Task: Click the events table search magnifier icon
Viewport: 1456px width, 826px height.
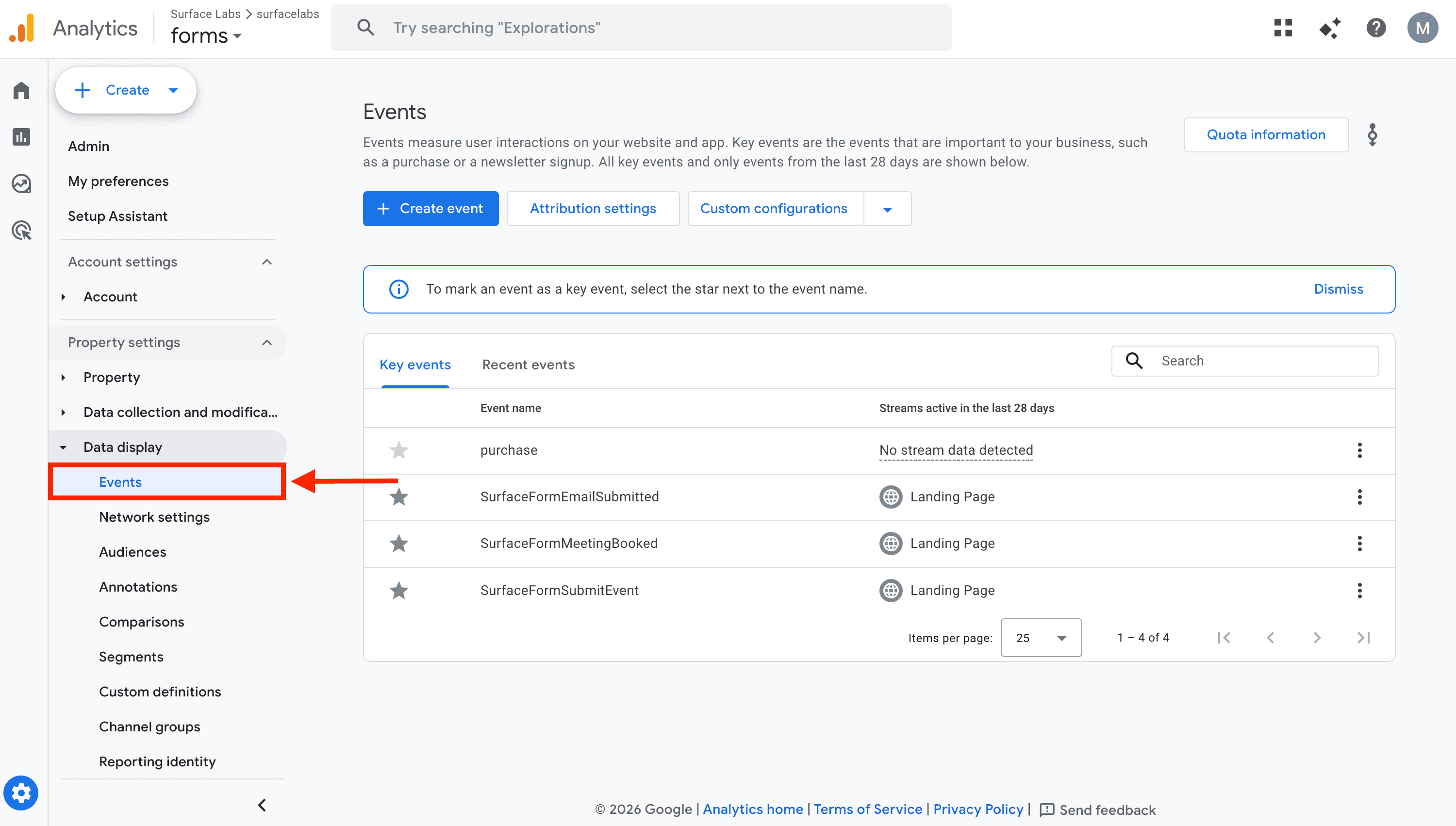Action: click(x=1134, y=361)
